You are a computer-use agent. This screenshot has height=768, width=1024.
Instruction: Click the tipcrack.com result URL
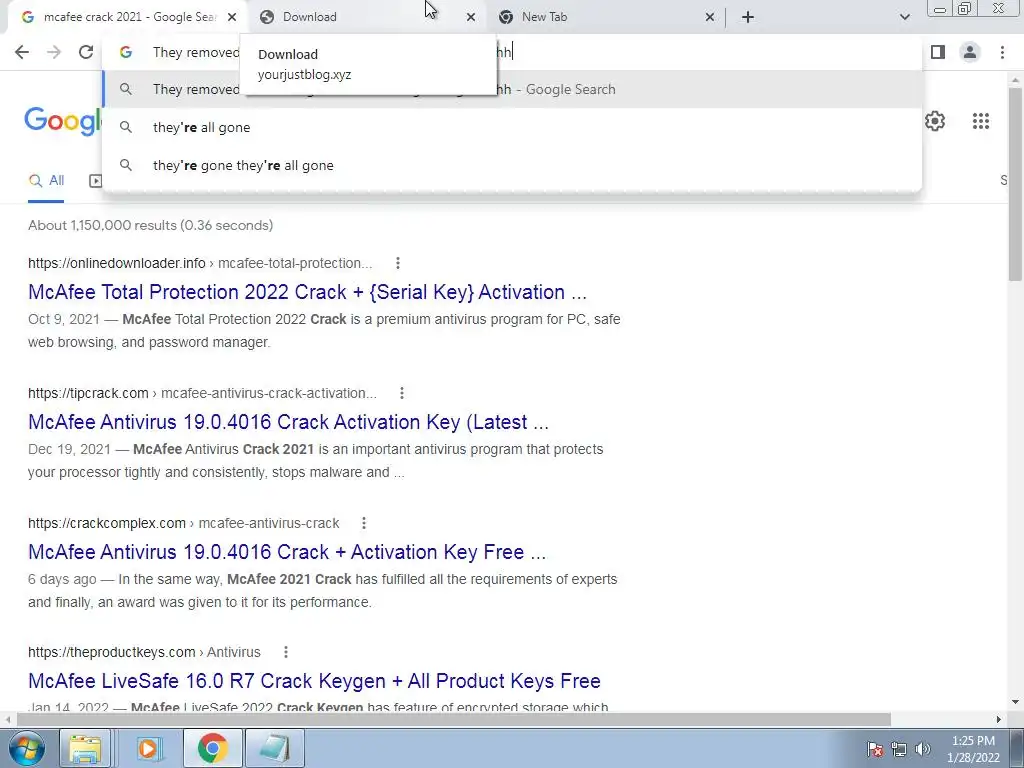(x=202, y=393)
